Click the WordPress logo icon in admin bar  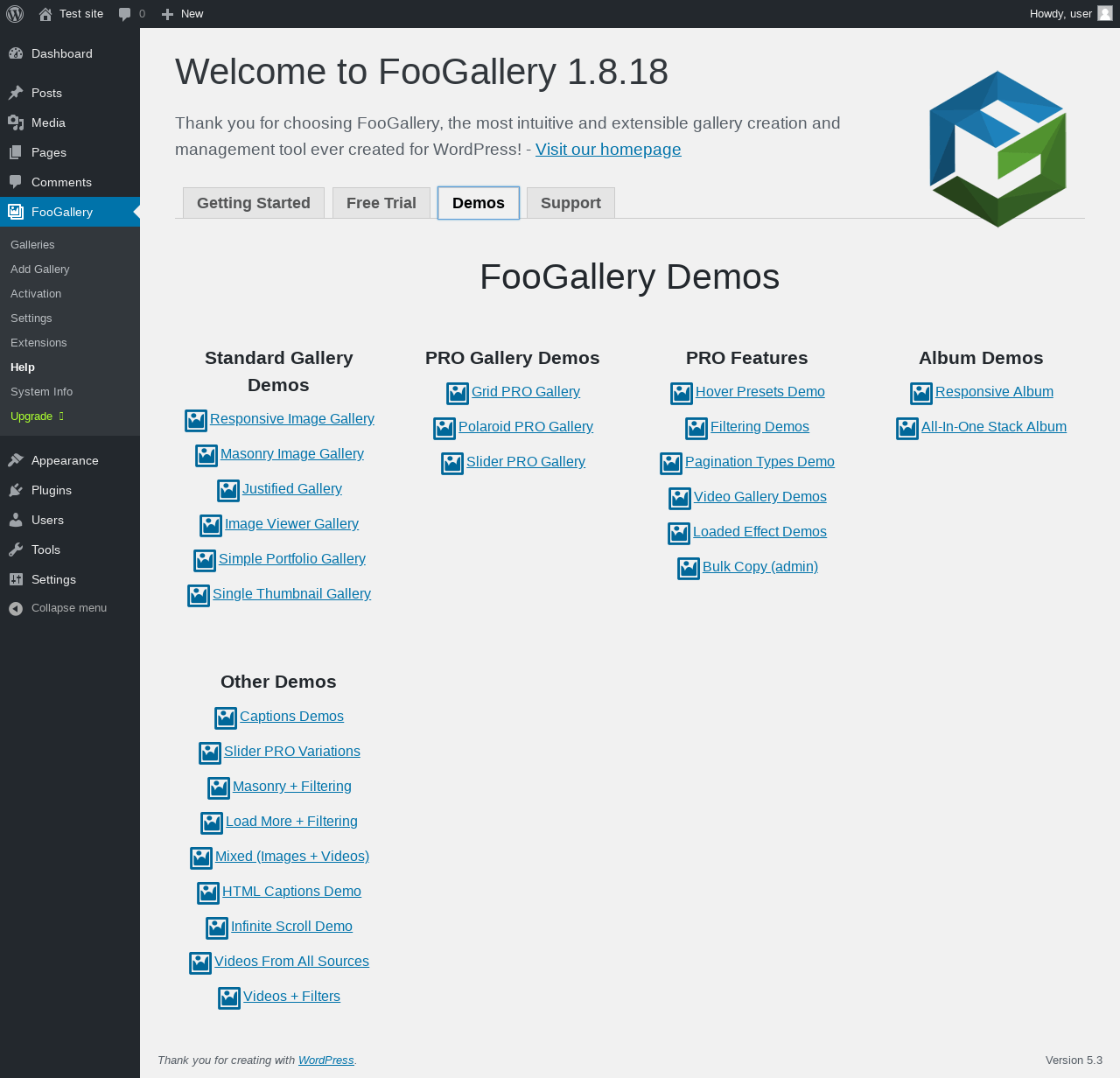click(x=15, y=14)
